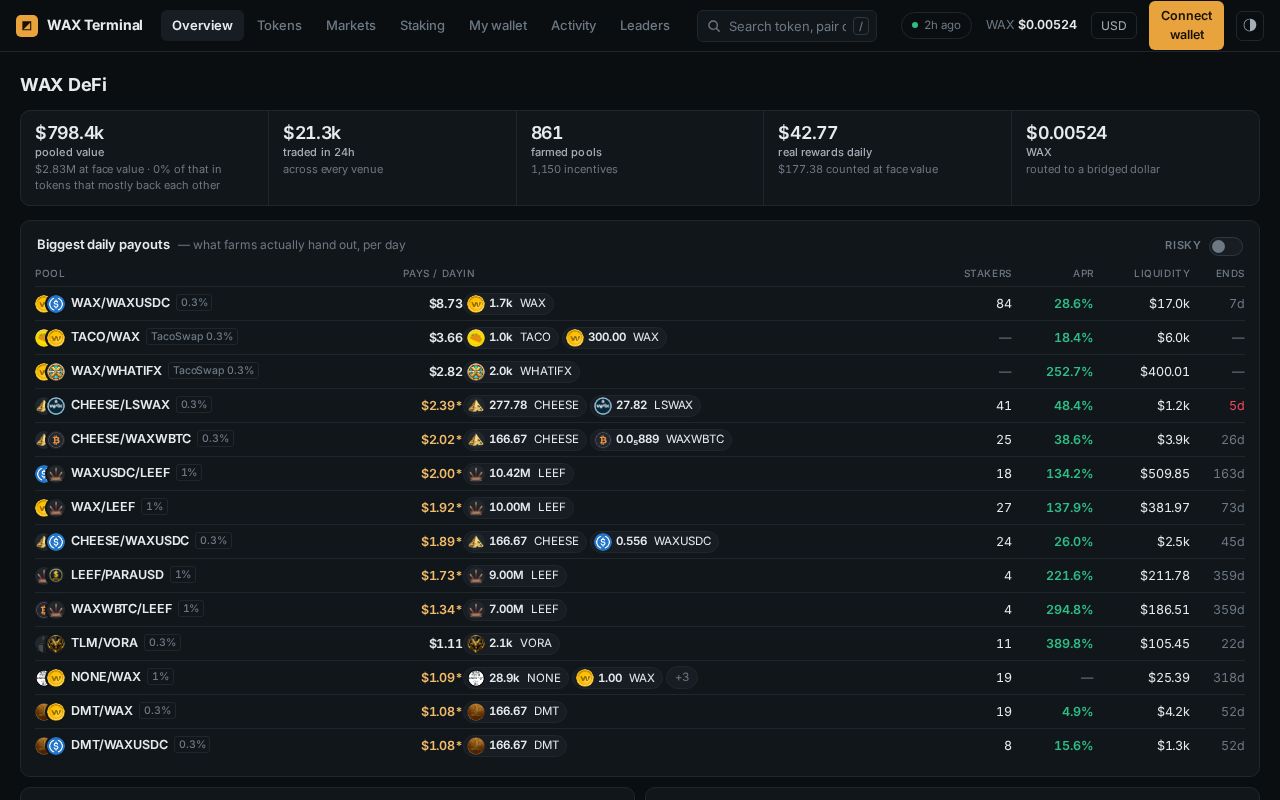The width and height of the screenshot is (1280, 800).
Task: Click the WAXUSDC reward token icon
Action: [603, 542]
